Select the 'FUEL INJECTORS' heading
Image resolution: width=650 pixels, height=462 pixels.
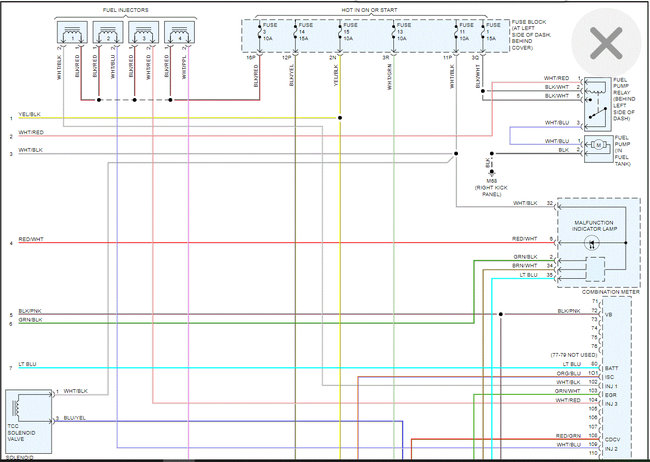coord(125,10)
